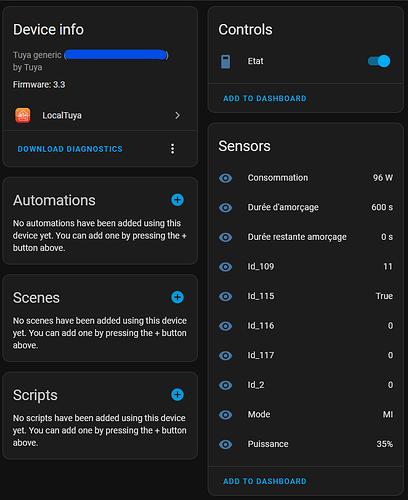The image size is (408, 500).
Task: Add a new automation with plus icon
Action: coord(177,200)
